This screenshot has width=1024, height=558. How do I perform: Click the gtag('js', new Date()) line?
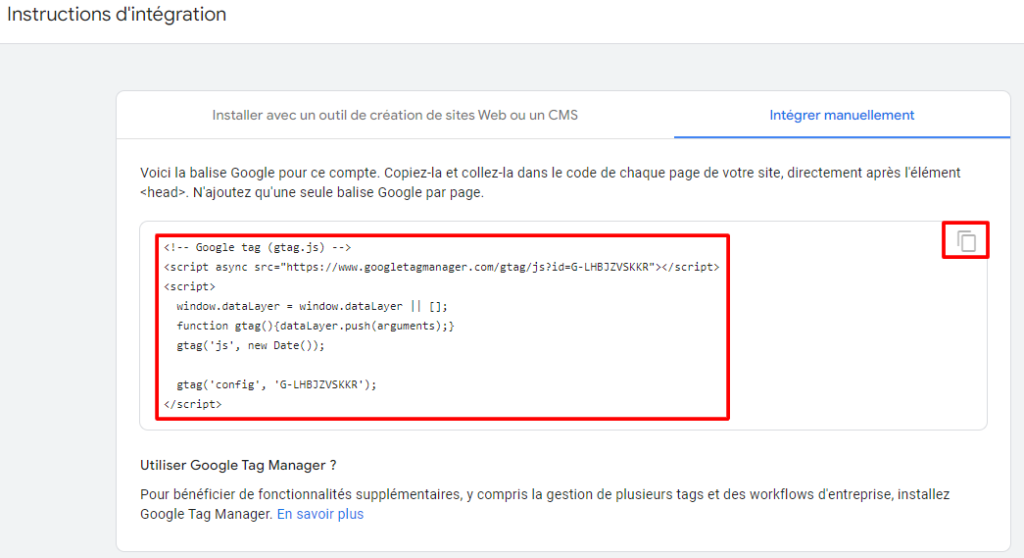(250, 346)
